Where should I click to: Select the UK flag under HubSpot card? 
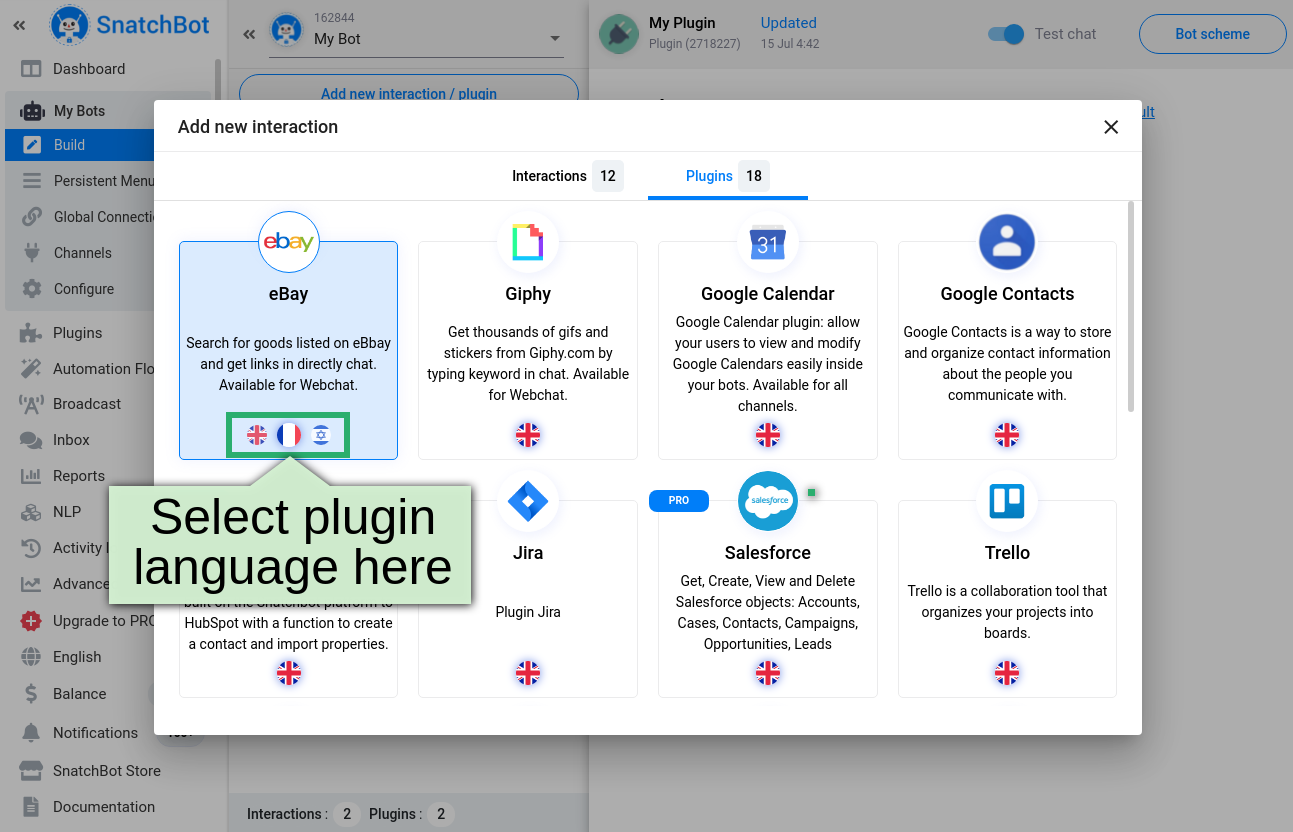point(289,673)
